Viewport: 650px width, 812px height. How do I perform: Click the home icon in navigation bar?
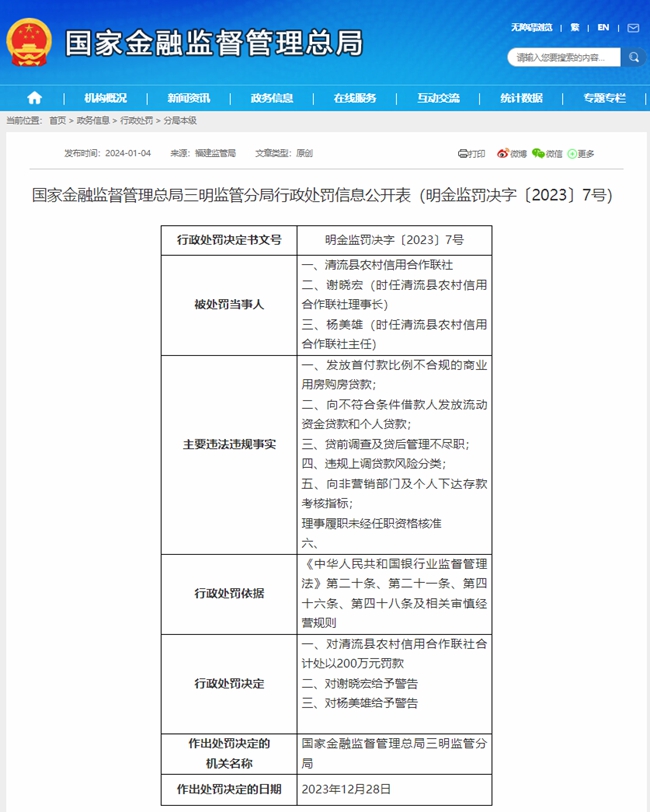35,98
